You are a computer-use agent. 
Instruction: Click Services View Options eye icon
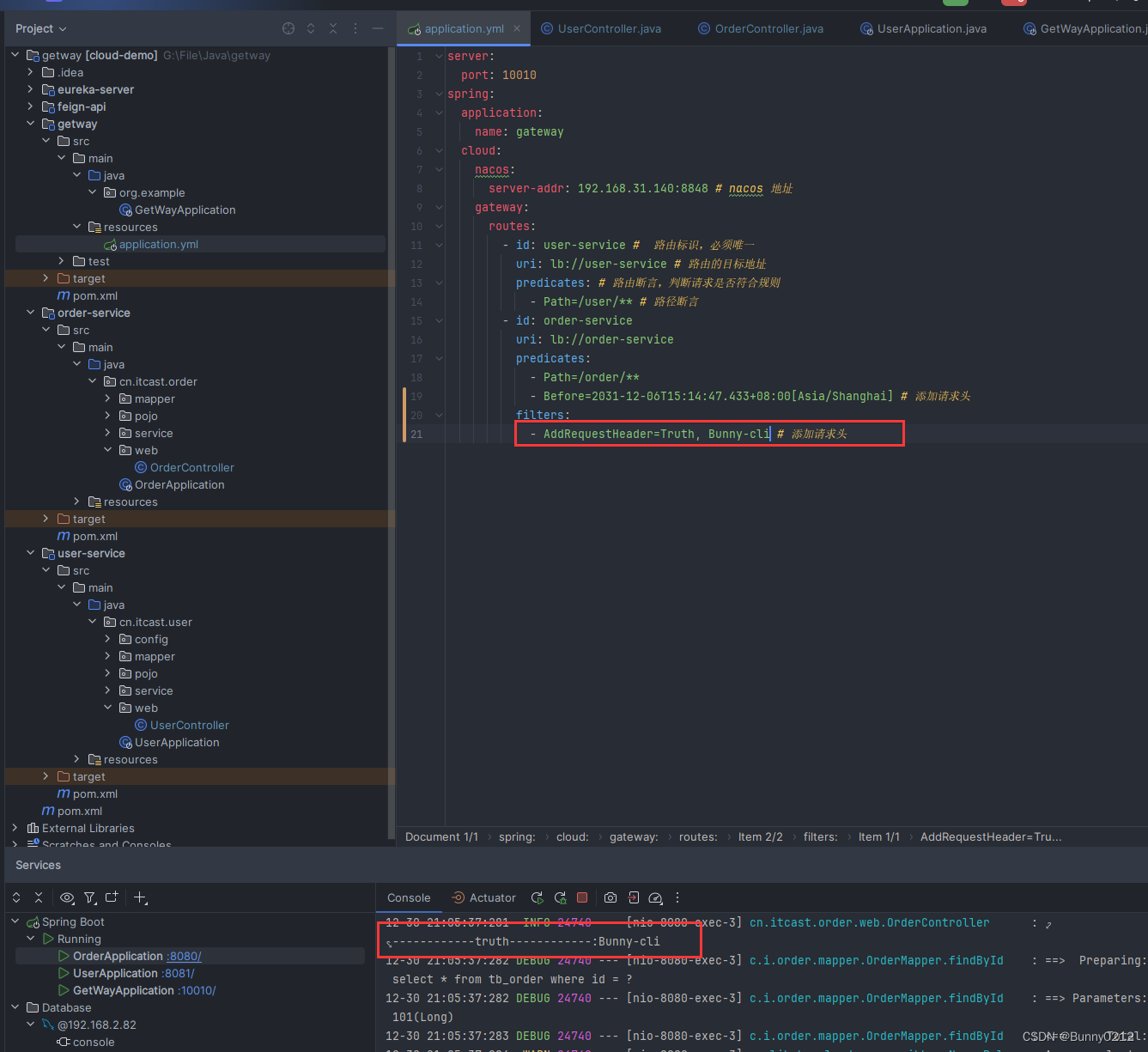(x=67, y=897)
